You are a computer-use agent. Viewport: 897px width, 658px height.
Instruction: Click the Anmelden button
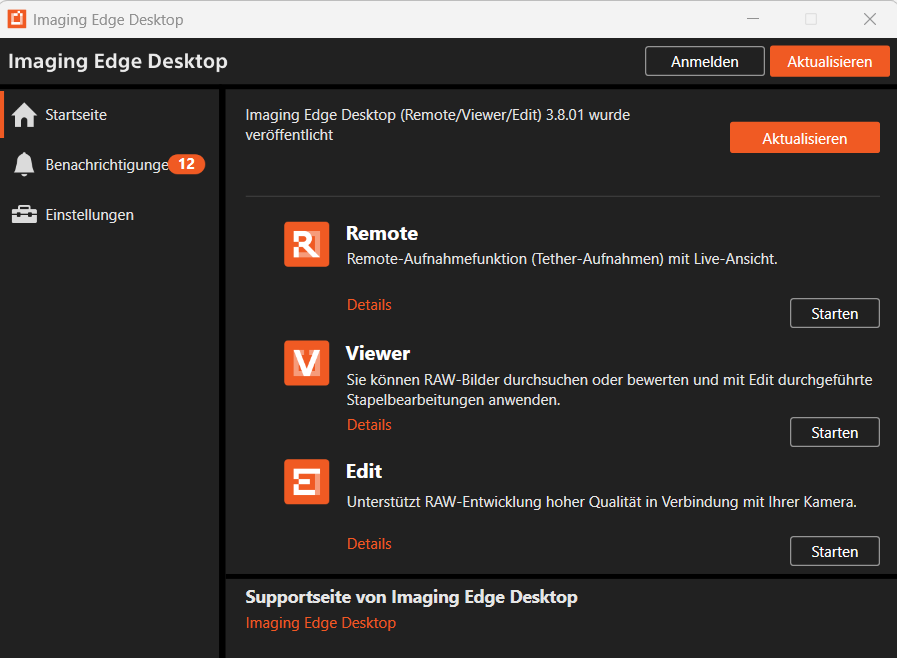[705, 61]
